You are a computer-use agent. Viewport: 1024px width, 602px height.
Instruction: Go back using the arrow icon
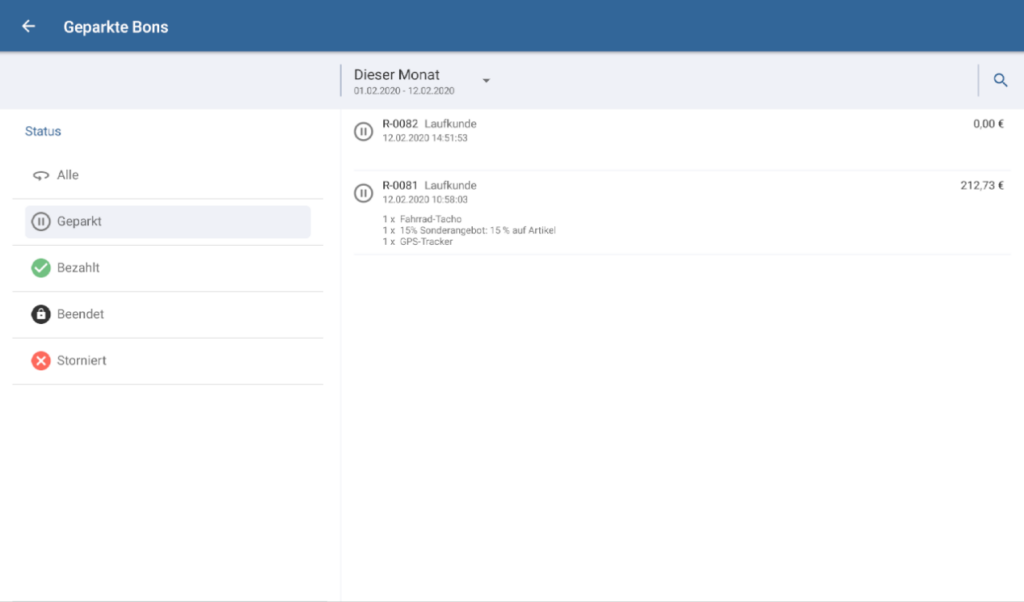point(28,26)
